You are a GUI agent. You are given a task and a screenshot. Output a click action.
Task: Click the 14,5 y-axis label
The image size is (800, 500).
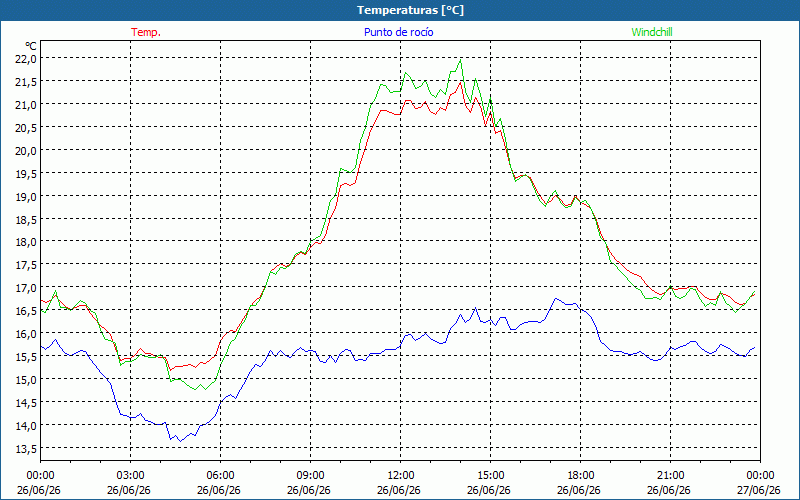26,403
